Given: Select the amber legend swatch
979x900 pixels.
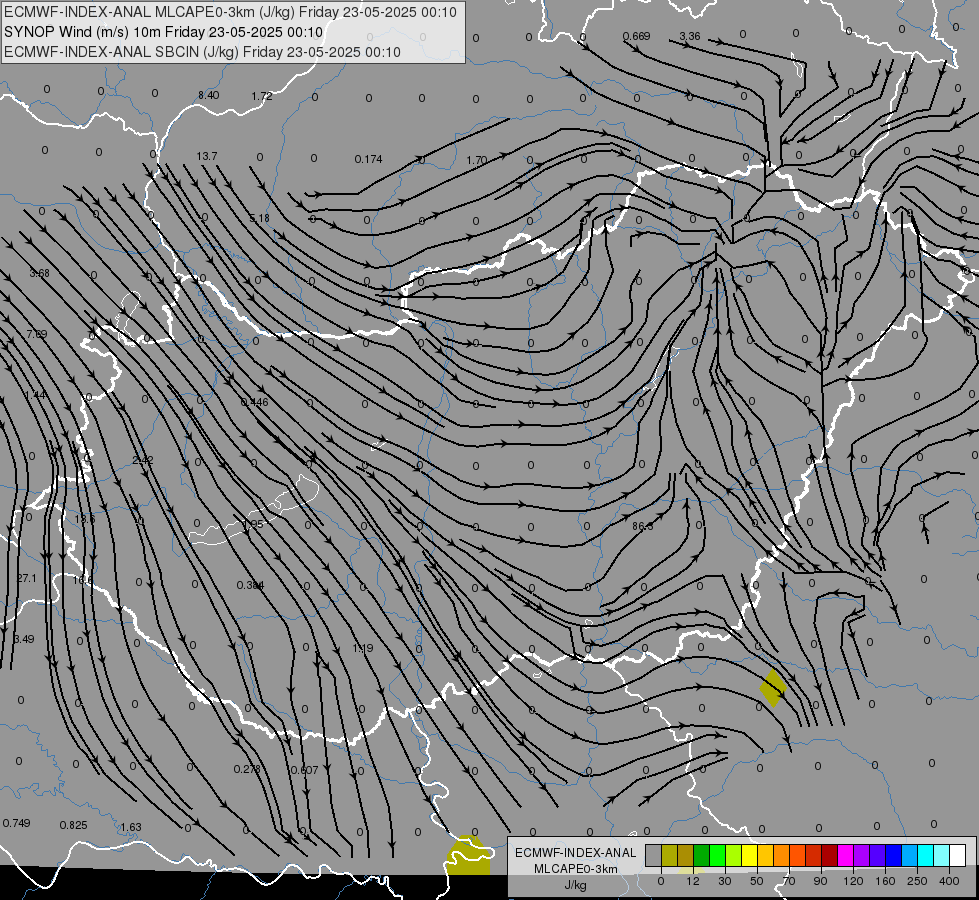Looking at the screenshot, I should pos(766,856).
